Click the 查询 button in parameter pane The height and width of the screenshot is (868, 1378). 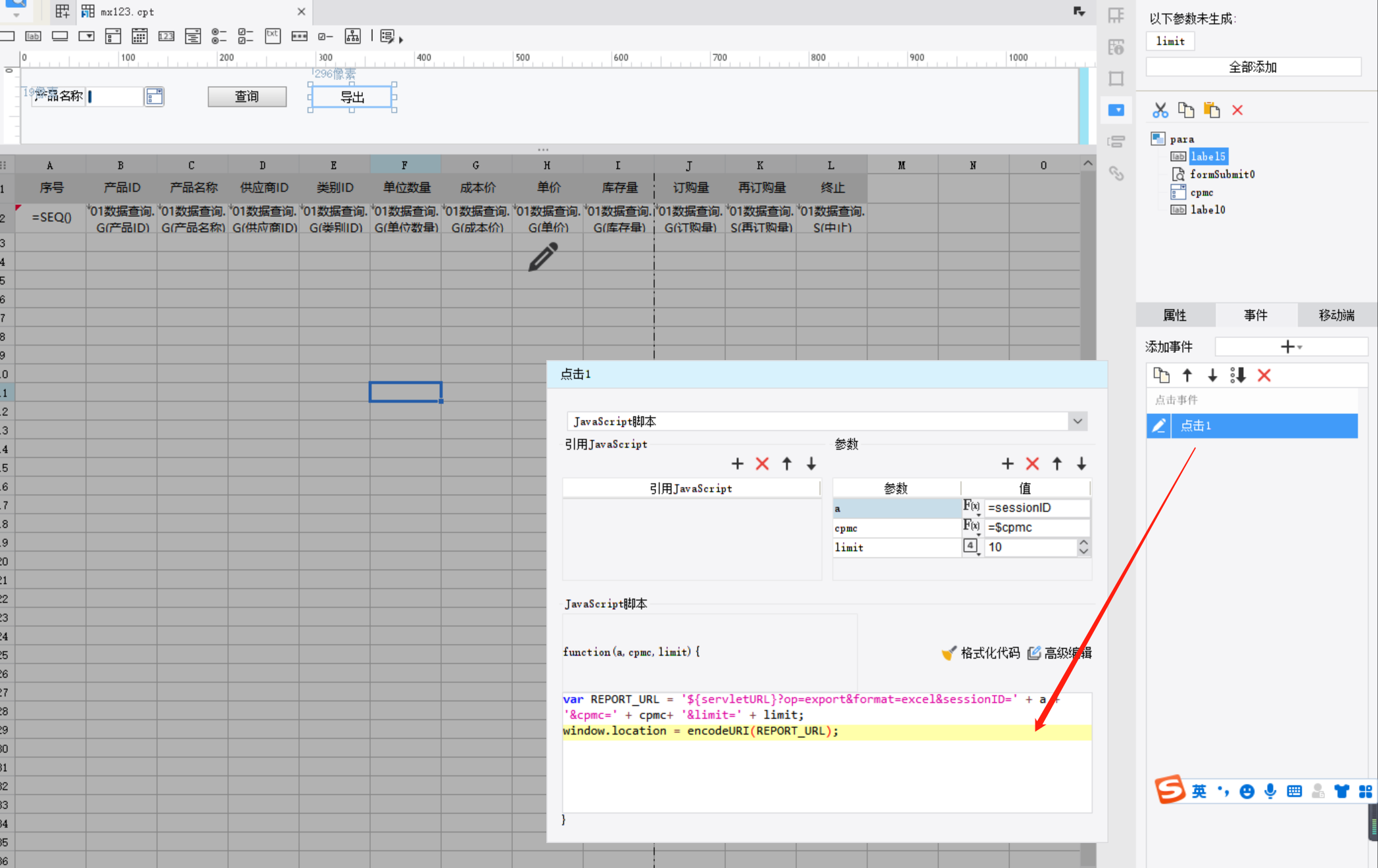[247, 97]
